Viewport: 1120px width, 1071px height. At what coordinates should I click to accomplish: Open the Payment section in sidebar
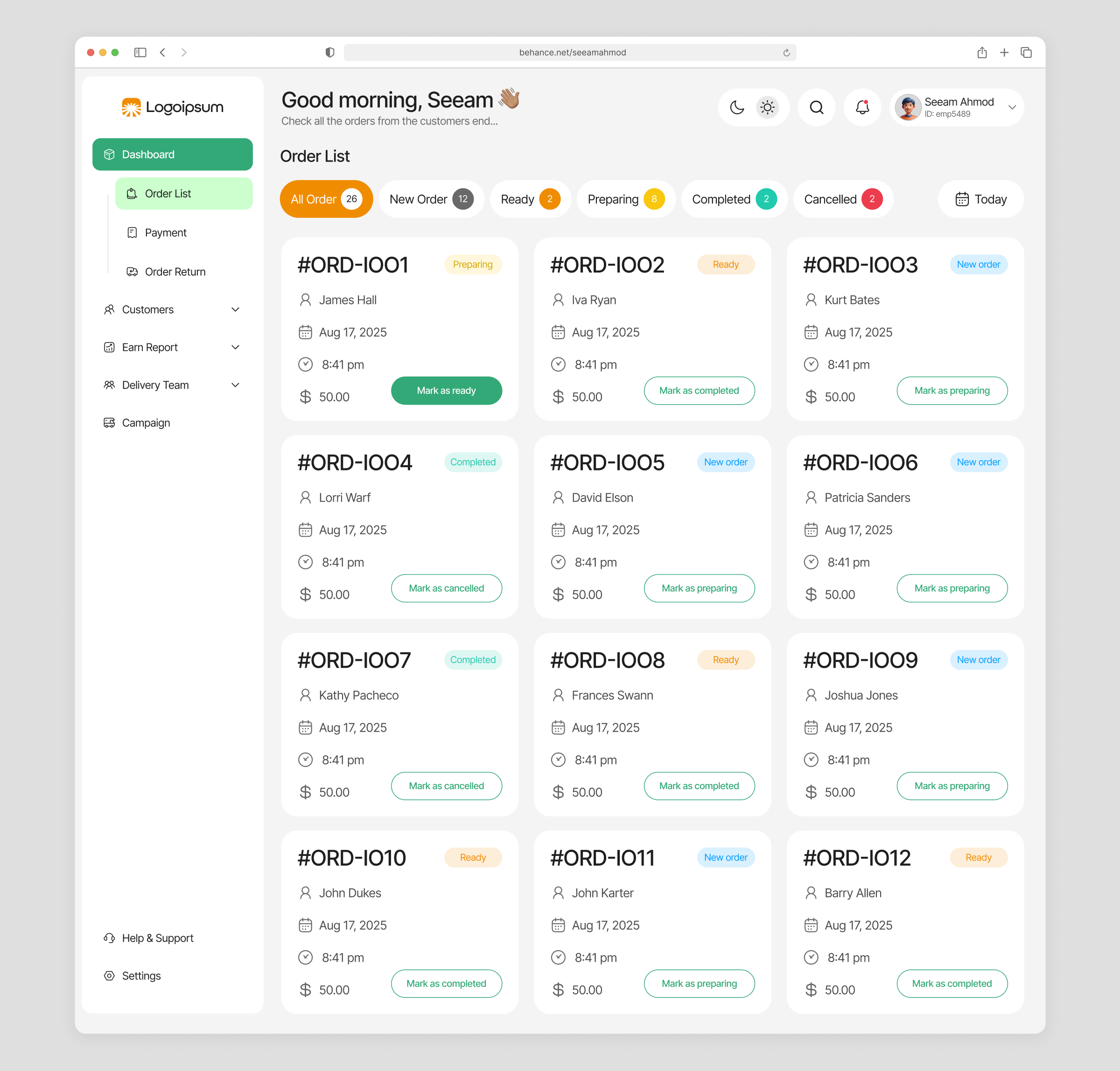166,232
